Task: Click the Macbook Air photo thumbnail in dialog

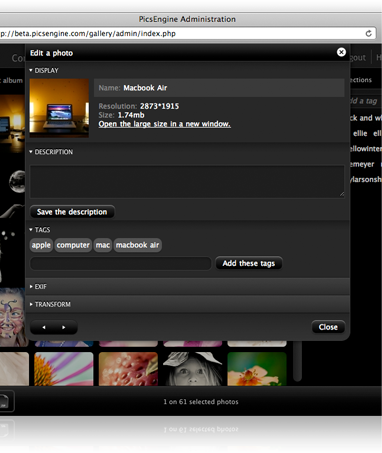Action: tap(59, 108)
